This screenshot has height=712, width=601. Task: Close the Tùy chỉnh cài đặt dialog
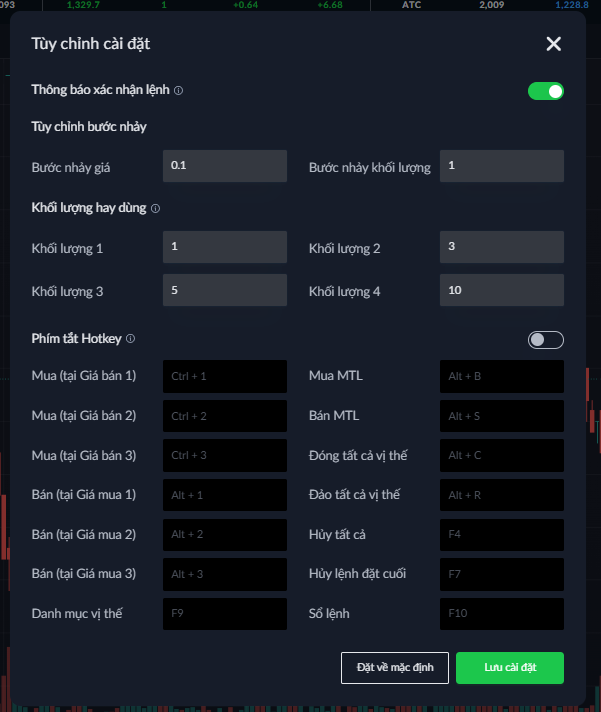(x=554, y=43)
